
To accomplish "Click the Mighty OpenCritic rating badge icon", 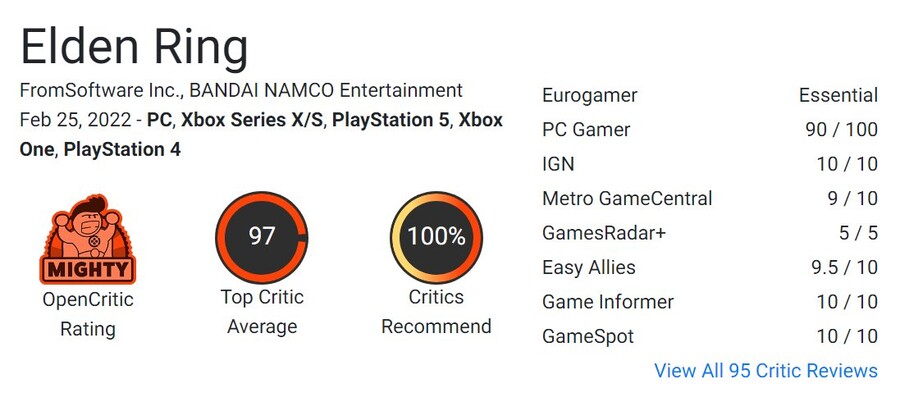I will click(x=88, y=239).
